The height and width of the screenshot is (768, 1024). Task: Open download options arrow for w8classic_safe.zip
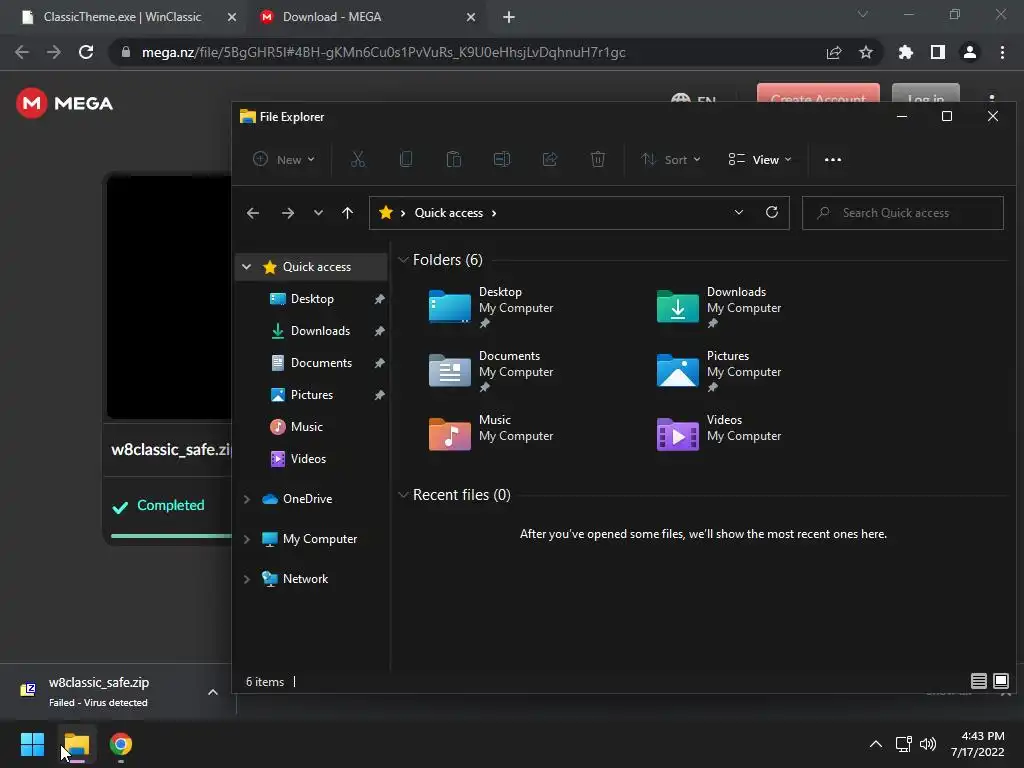(x=213, y=692)
